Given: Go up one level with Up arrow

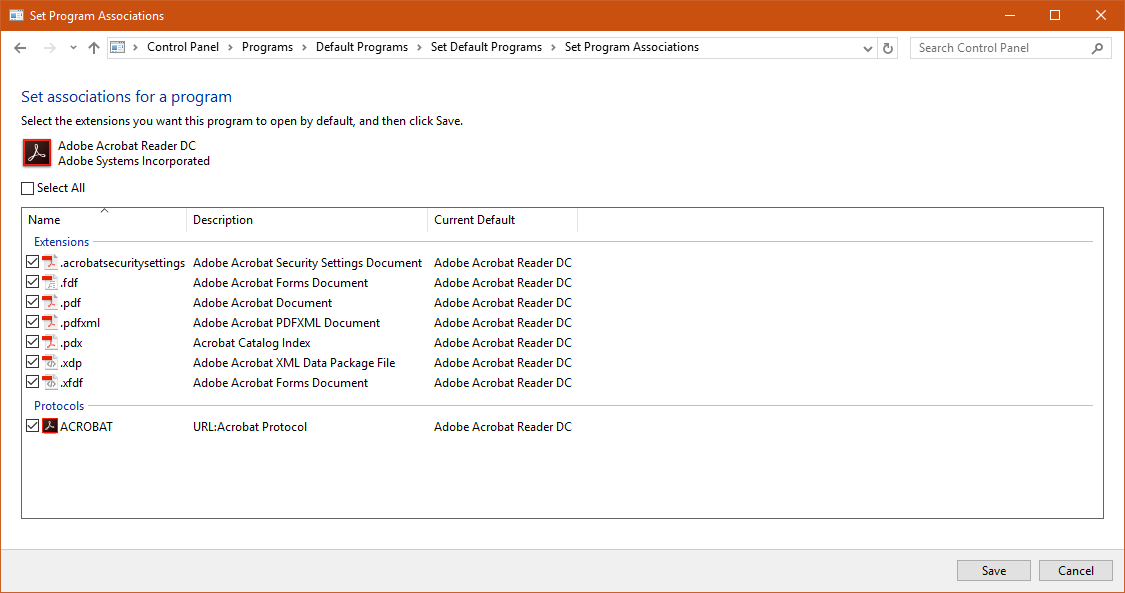Looking at the screenshot, I should click(94, 48).
